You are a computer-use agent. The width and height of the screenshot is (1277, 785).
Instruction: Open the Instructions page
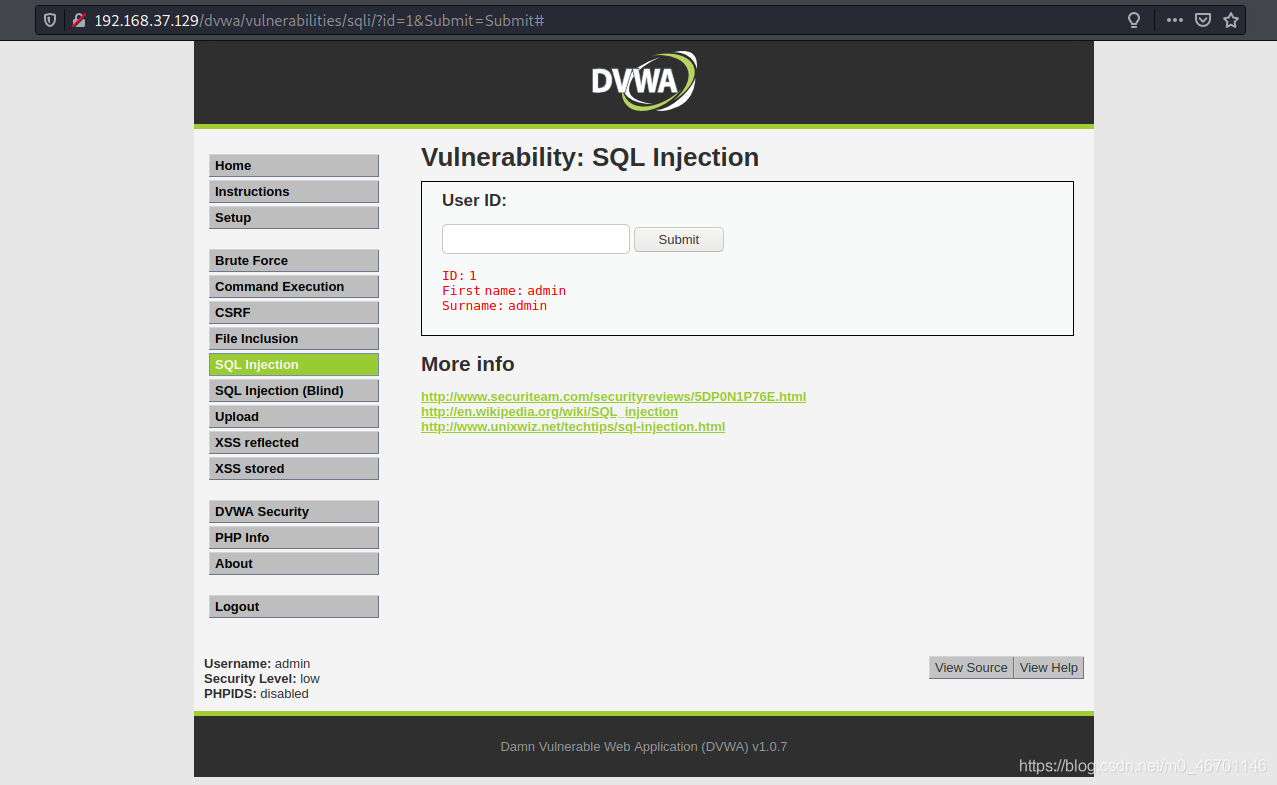[x=294, y=192]
